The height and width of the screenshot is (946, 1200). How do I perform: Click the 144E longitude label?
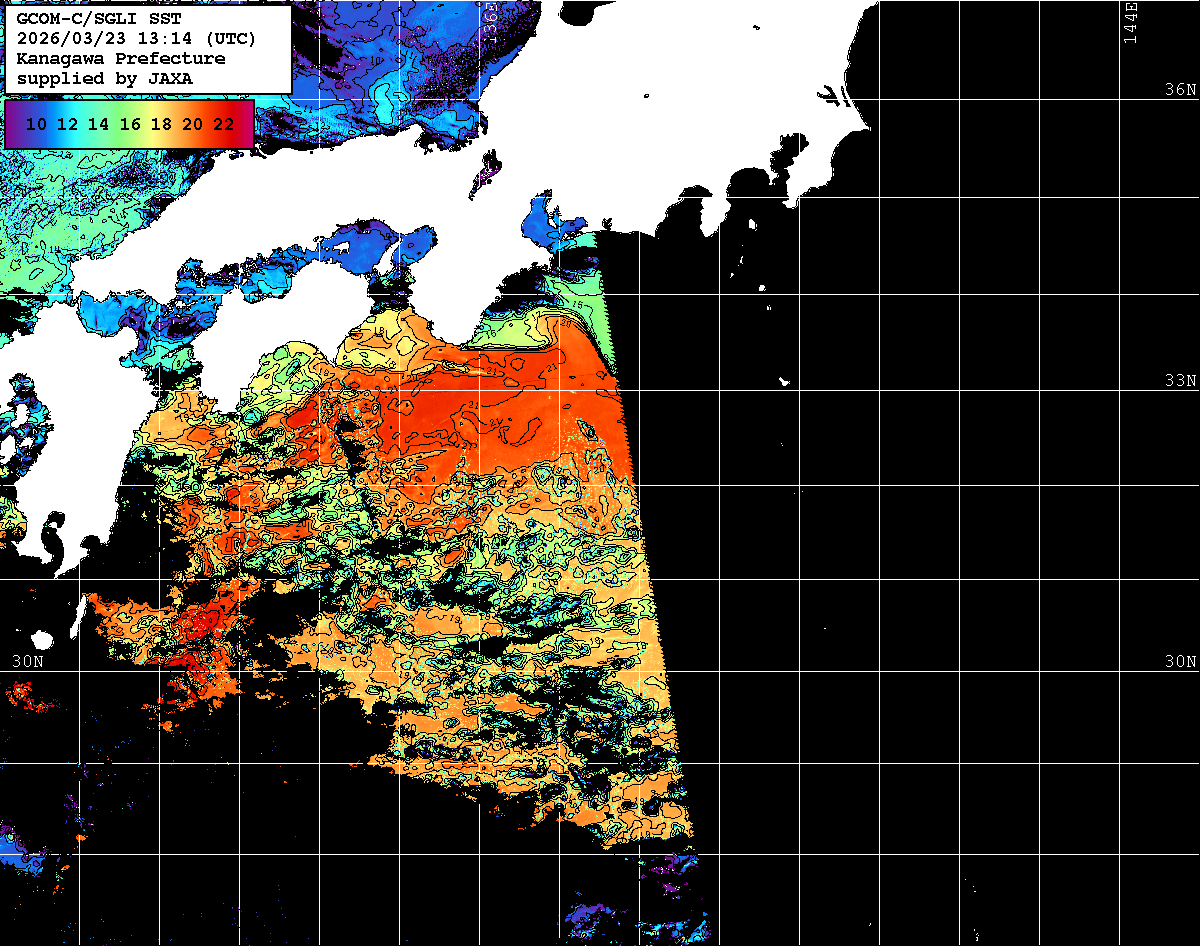tap(1130, 22)
